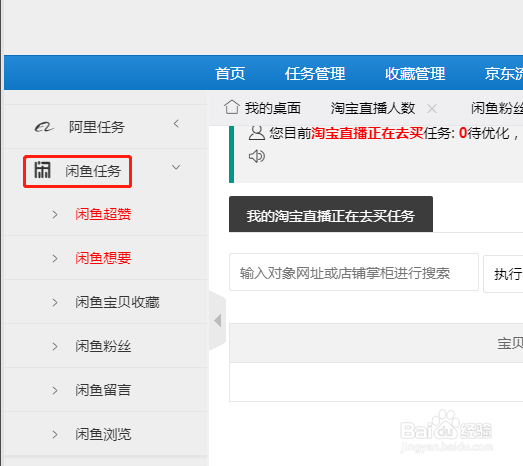This screenshot has width=523, height=466.
Task: Expand the 闲鱼宝贝收藏 arrow
Action: pyautogui.click(x=55, y=303)
